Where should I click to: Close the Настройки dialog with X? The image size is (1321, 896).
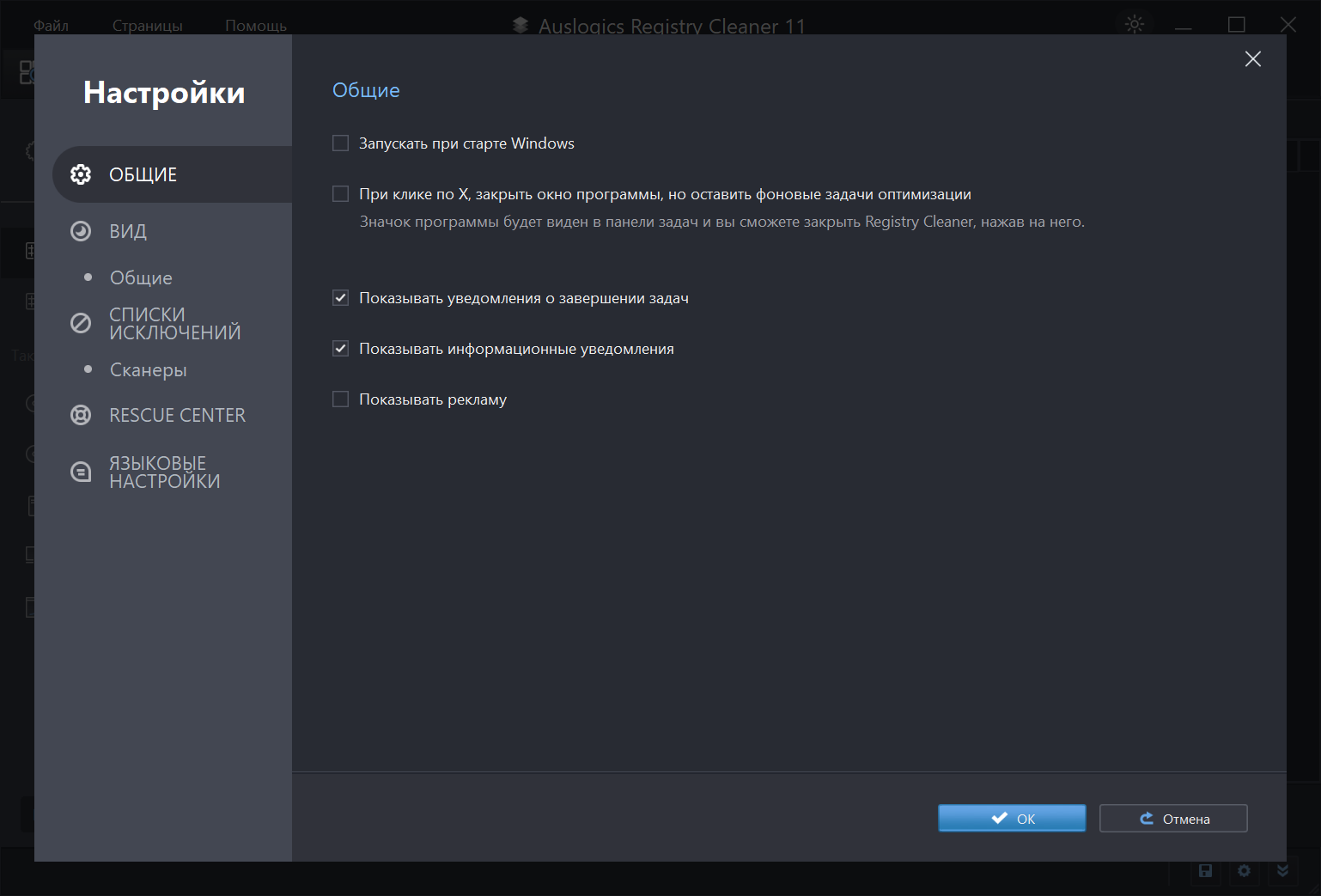1253,58
